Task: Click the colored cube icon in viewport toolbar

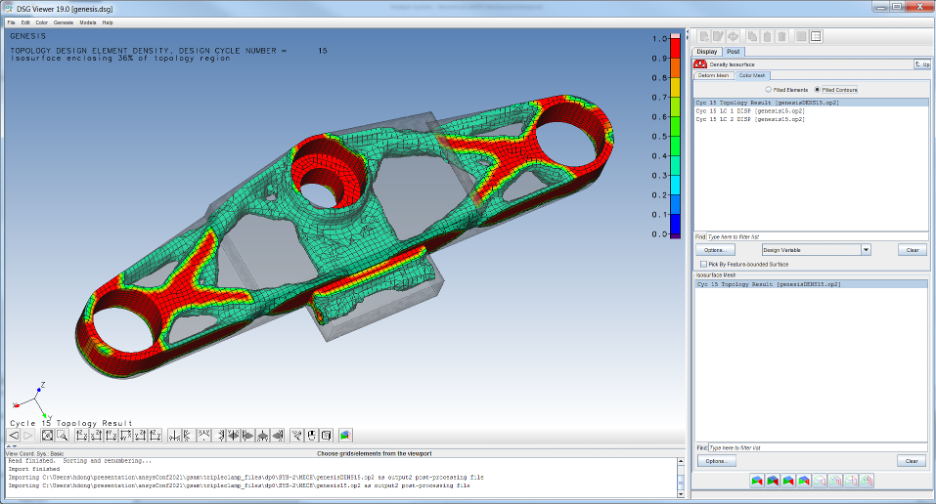Action: [x=345, y=435]
